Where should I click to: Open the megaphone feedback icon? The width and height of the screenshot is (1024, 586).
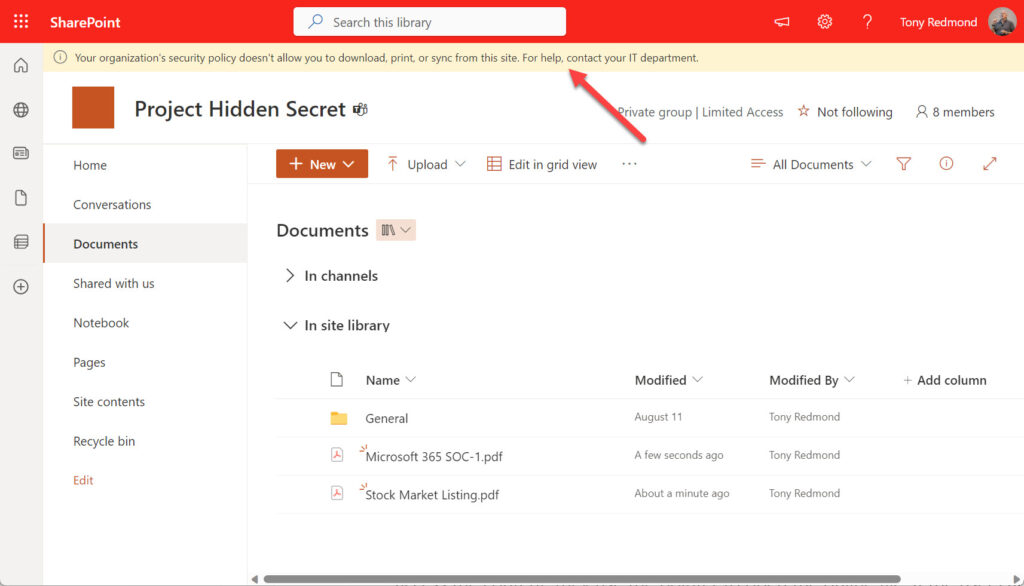[x=782, y=22]
